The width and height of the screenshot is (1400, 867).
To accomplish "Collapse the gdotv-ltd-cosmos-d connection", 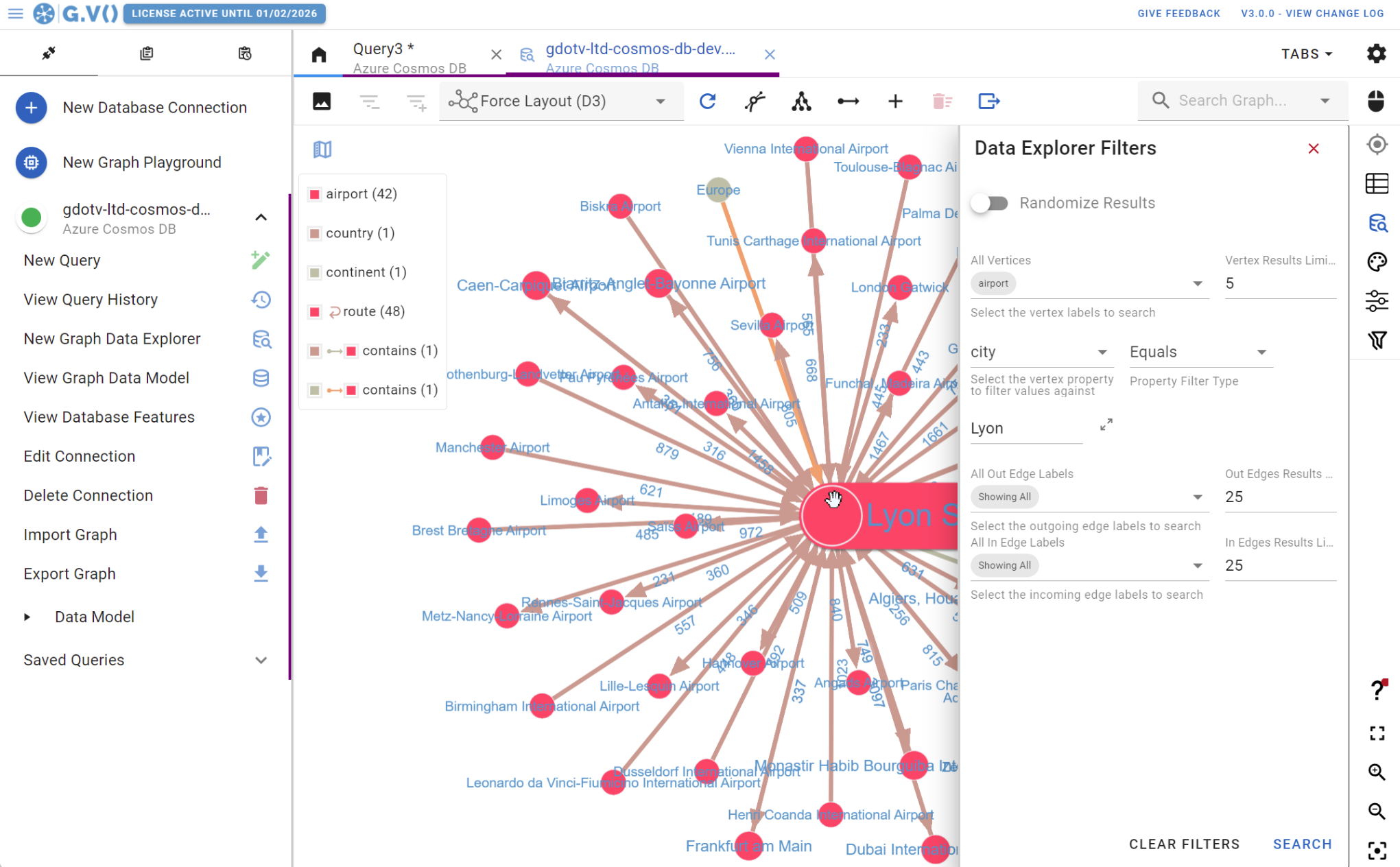I will coord(260,217).
